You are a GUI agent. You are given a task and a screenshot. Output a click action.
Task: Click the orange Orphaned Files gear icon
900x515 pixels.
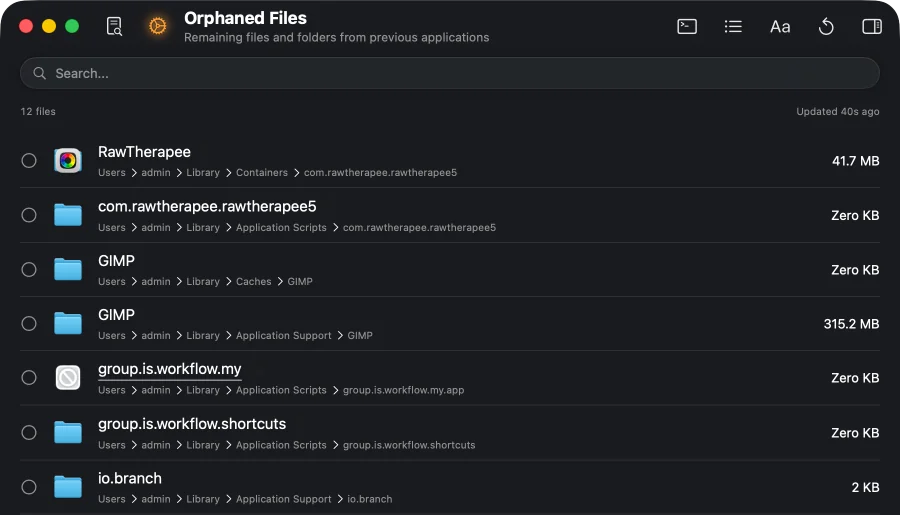(x=157, y=26)
